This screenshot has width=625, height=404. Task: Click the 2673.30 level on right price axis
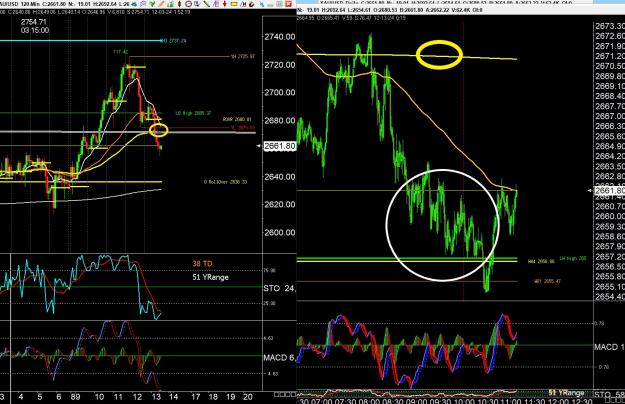[610, 26]
